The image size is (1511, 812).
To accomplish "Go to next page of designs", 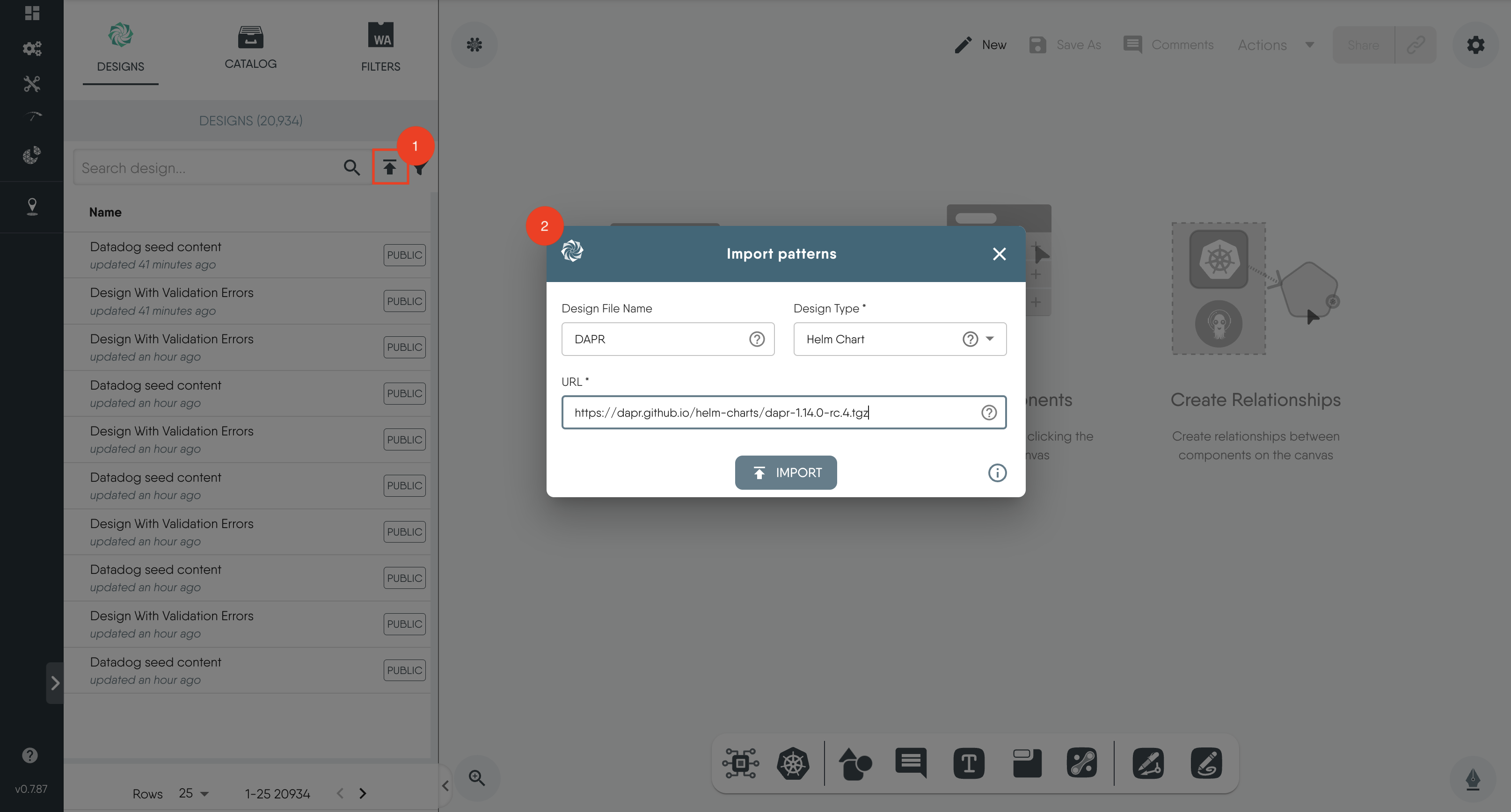I will point(363,793).
